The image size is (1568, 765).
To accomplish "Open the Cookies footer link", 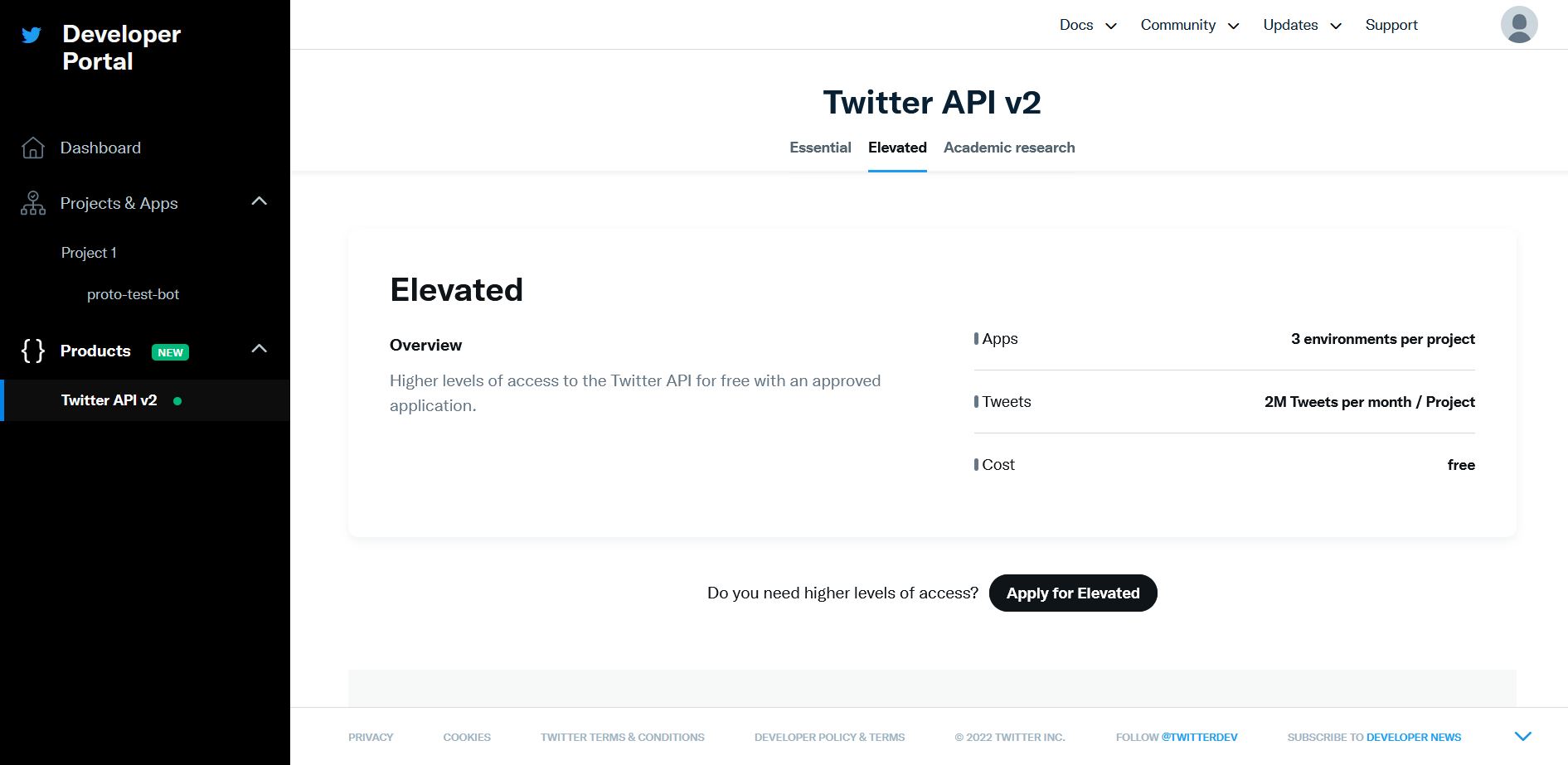I will pos(467,737).
